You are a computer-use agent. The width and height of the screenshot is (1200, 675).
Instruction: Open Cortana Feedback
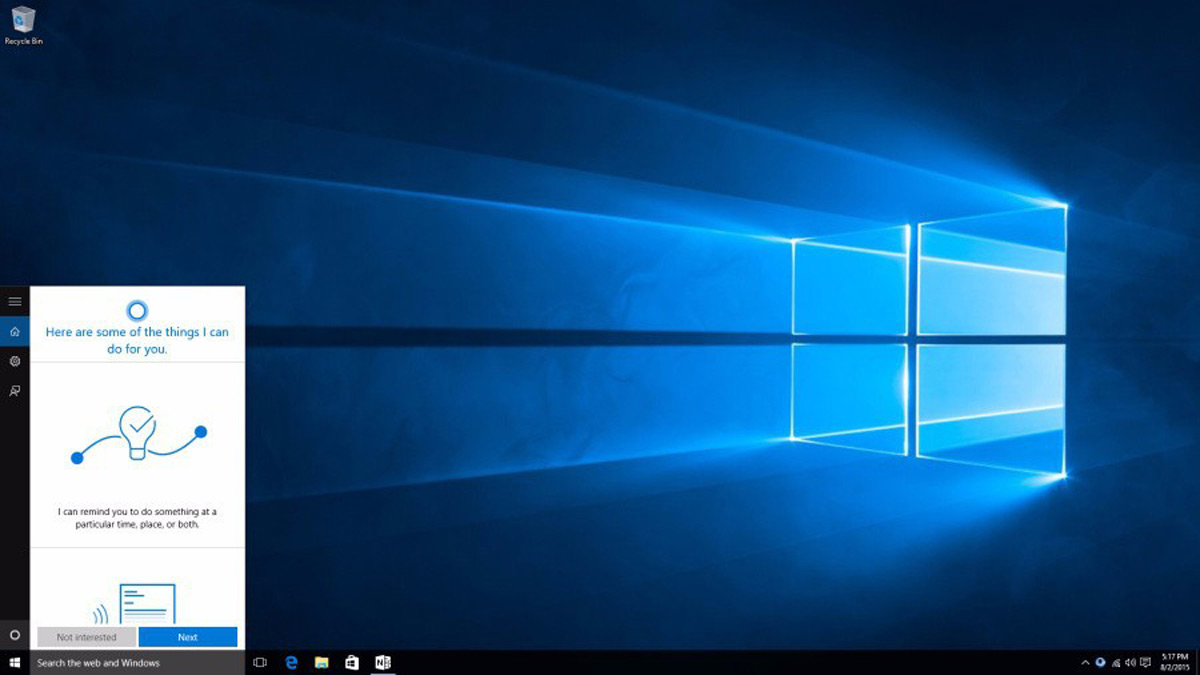(x=15, y=391)
